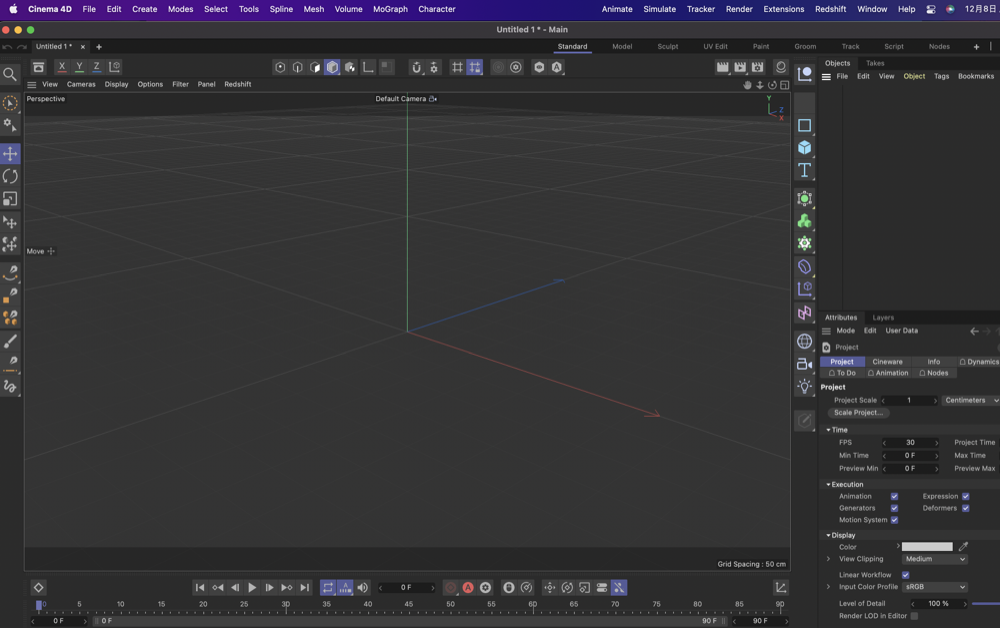This screenshot has height=628, width=1000.
Task: Click the Autokeying record icon
Action: click(467, 588)
